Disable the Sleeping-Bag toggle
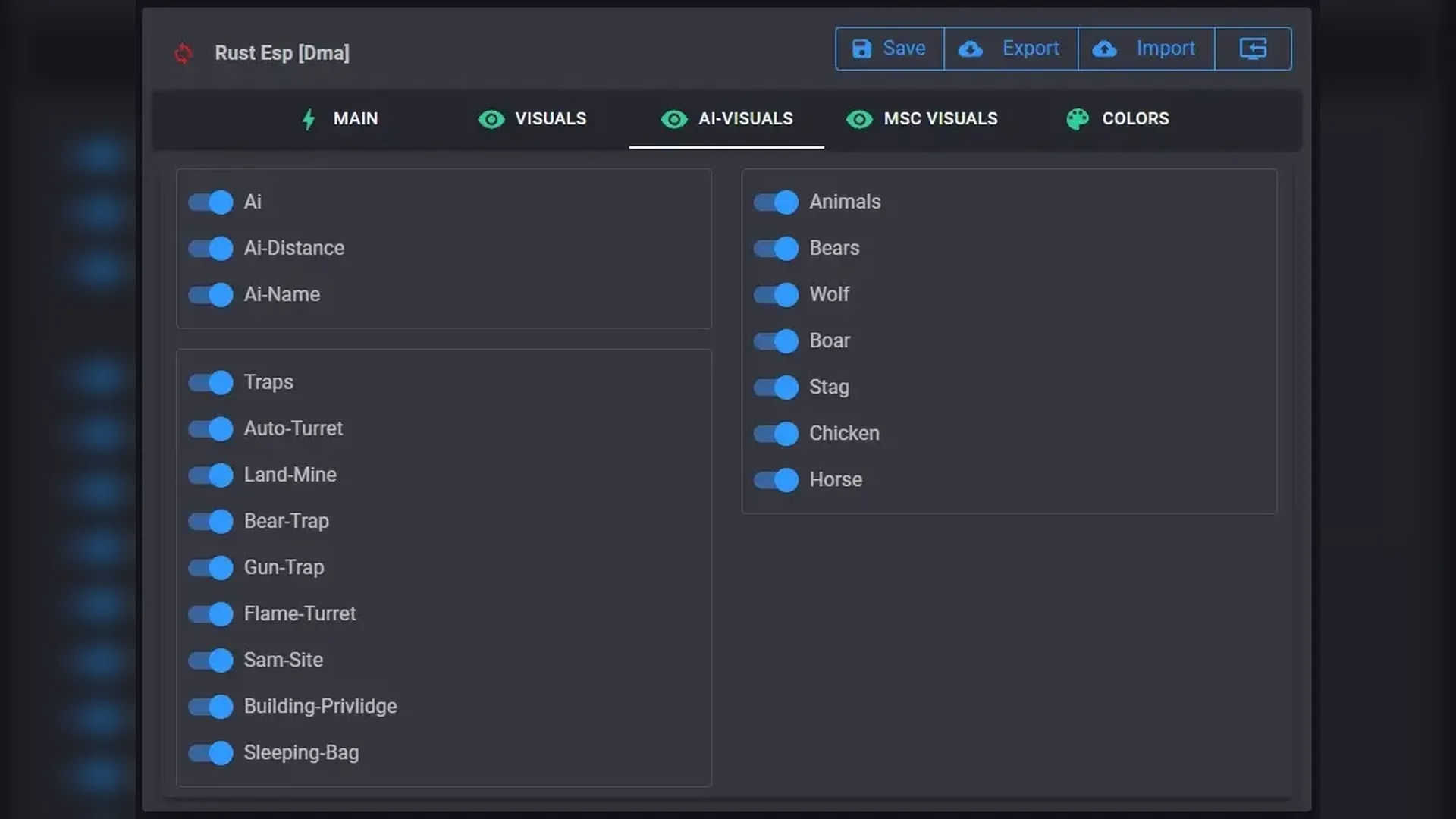Screen dimensions: 1456x819 (x=211, y=753)
